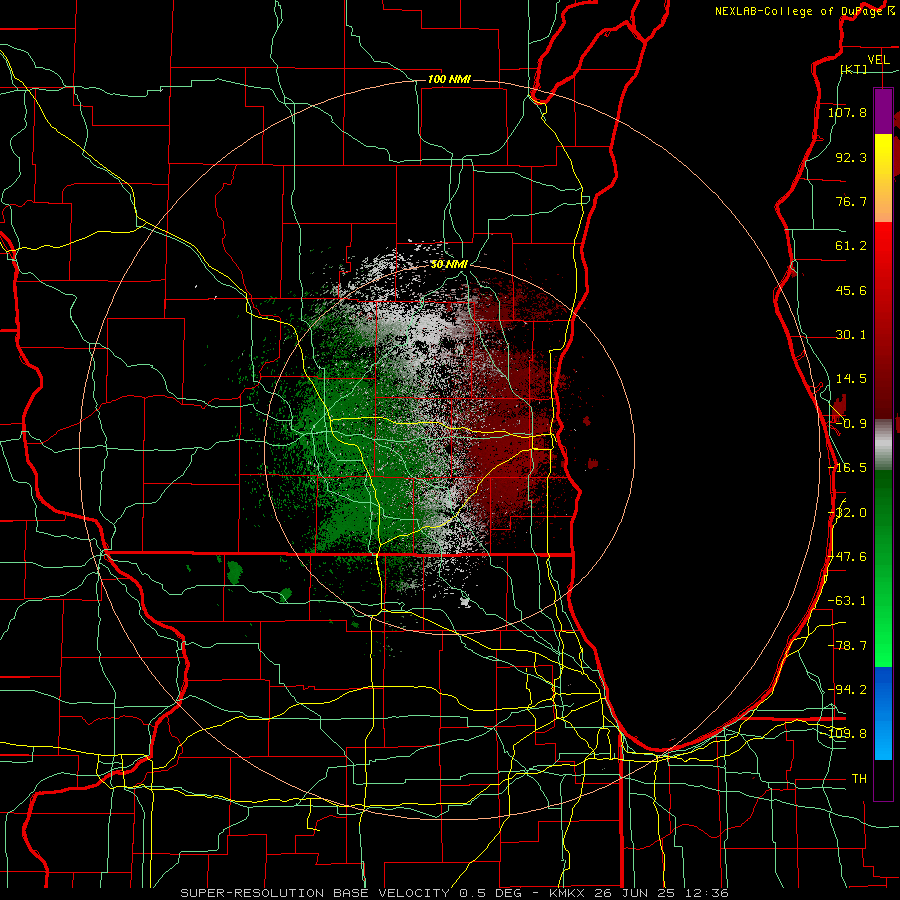900x900 pixels.
Task: Pick the gray near-zero segment of velocity scale
Action: coord(883,445)
